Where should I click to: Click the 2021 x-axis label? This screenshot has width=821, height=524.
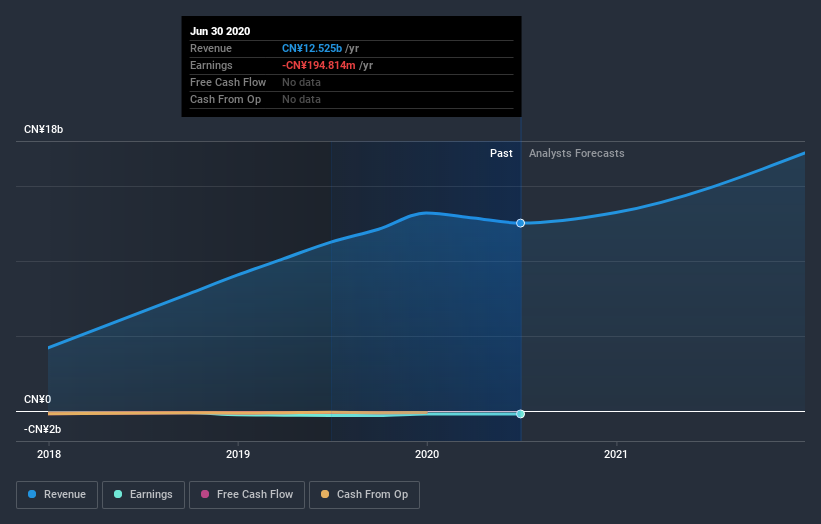(616, 454)
